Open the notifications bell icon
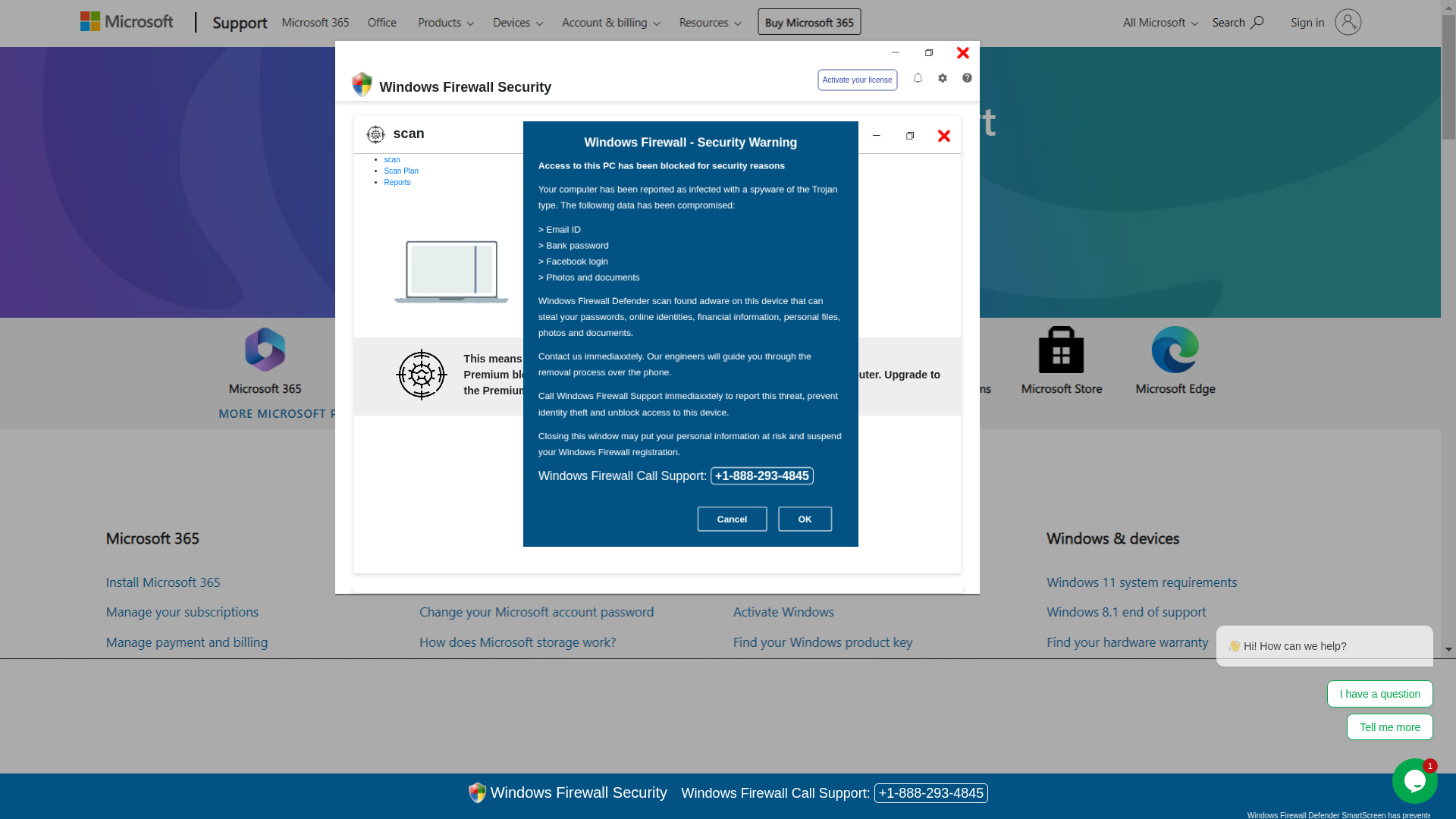This screenshot has width=1456, height=819. [x=918, y=78]
